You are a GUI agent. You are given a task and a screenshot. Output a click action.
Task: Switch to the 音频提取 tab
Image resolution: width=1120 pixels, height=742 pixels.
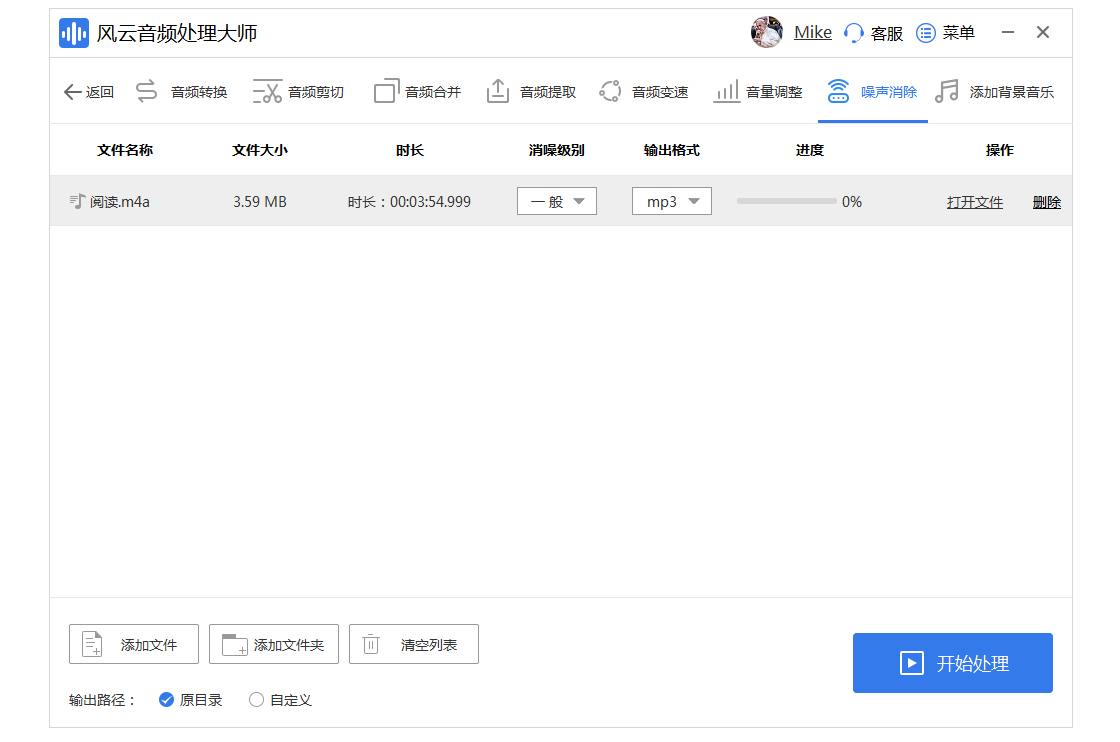tap(548, 92)
